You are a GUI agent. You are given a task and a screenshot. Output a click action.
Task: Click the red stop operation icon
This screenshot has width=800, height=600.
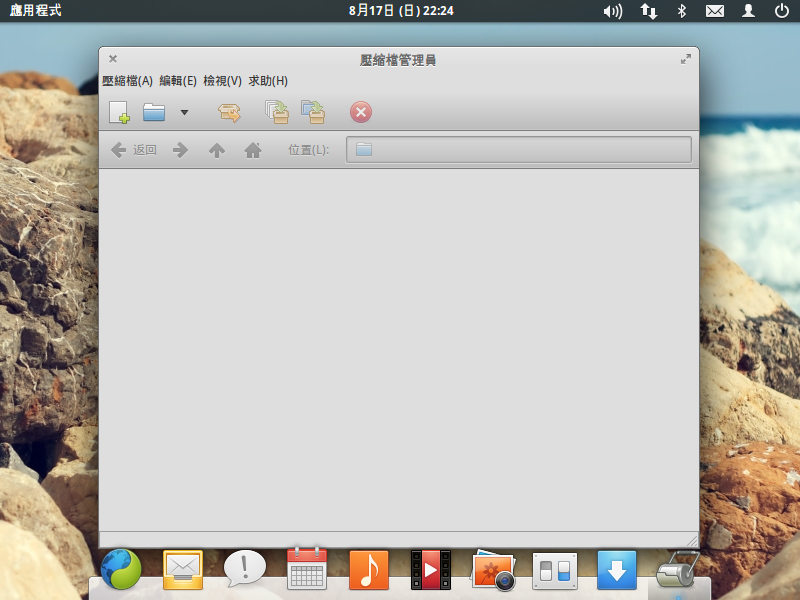[361, 112]
